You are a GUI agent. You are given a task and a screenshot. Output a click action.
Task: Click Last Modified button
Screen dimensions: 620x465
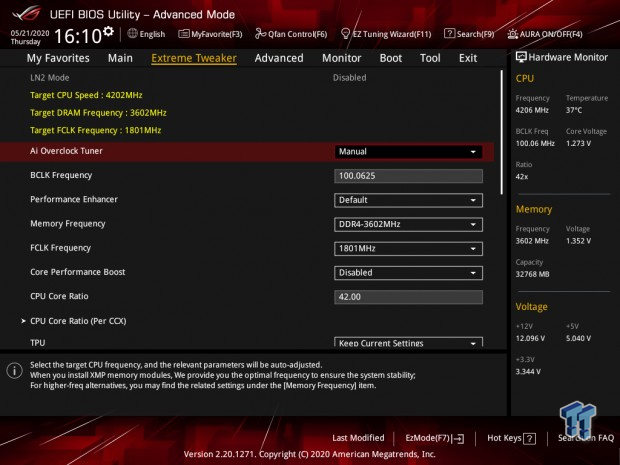click(x=358, y=438)
